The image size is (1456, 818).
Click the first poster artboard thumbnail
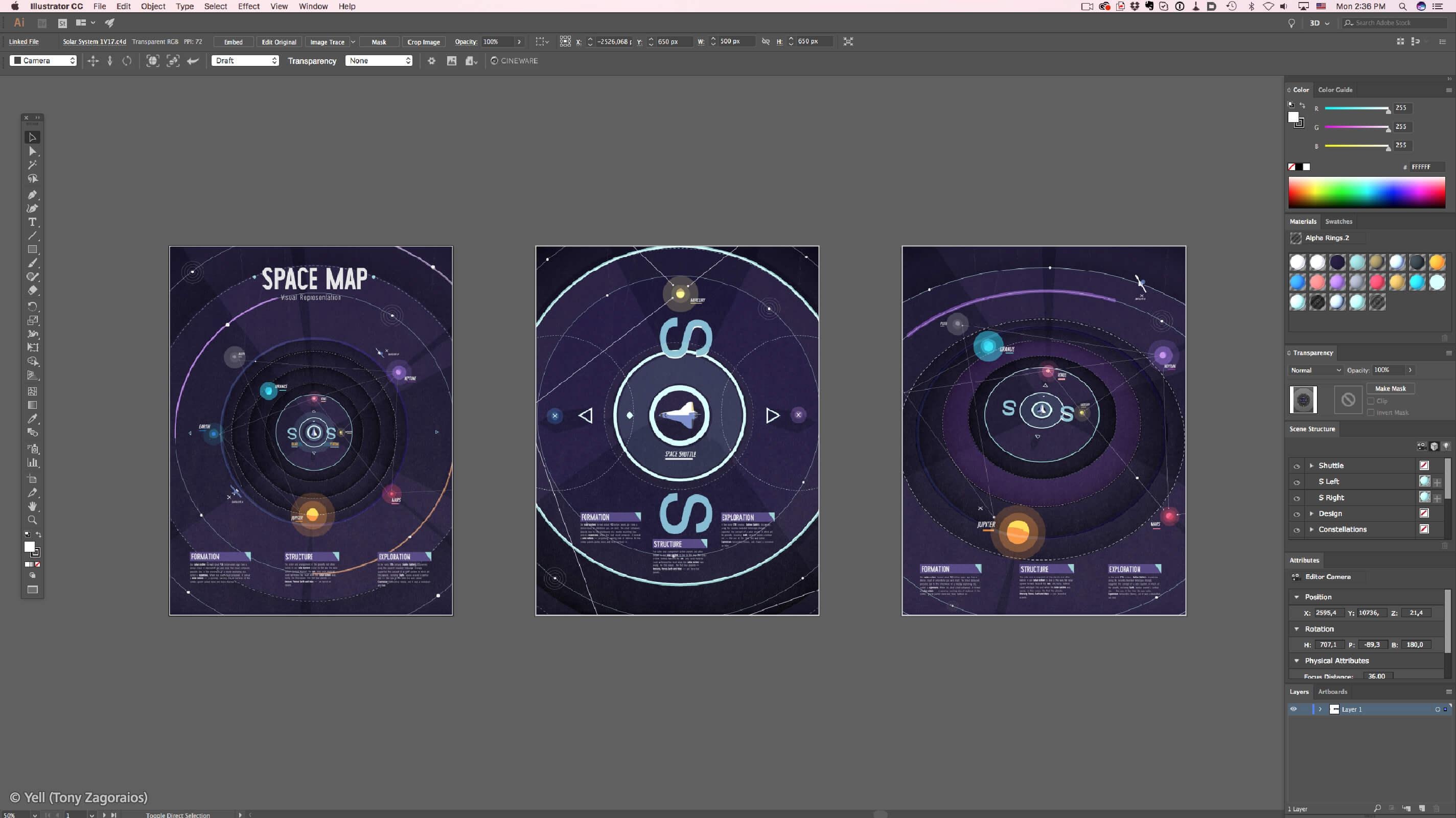coord(311,431)
